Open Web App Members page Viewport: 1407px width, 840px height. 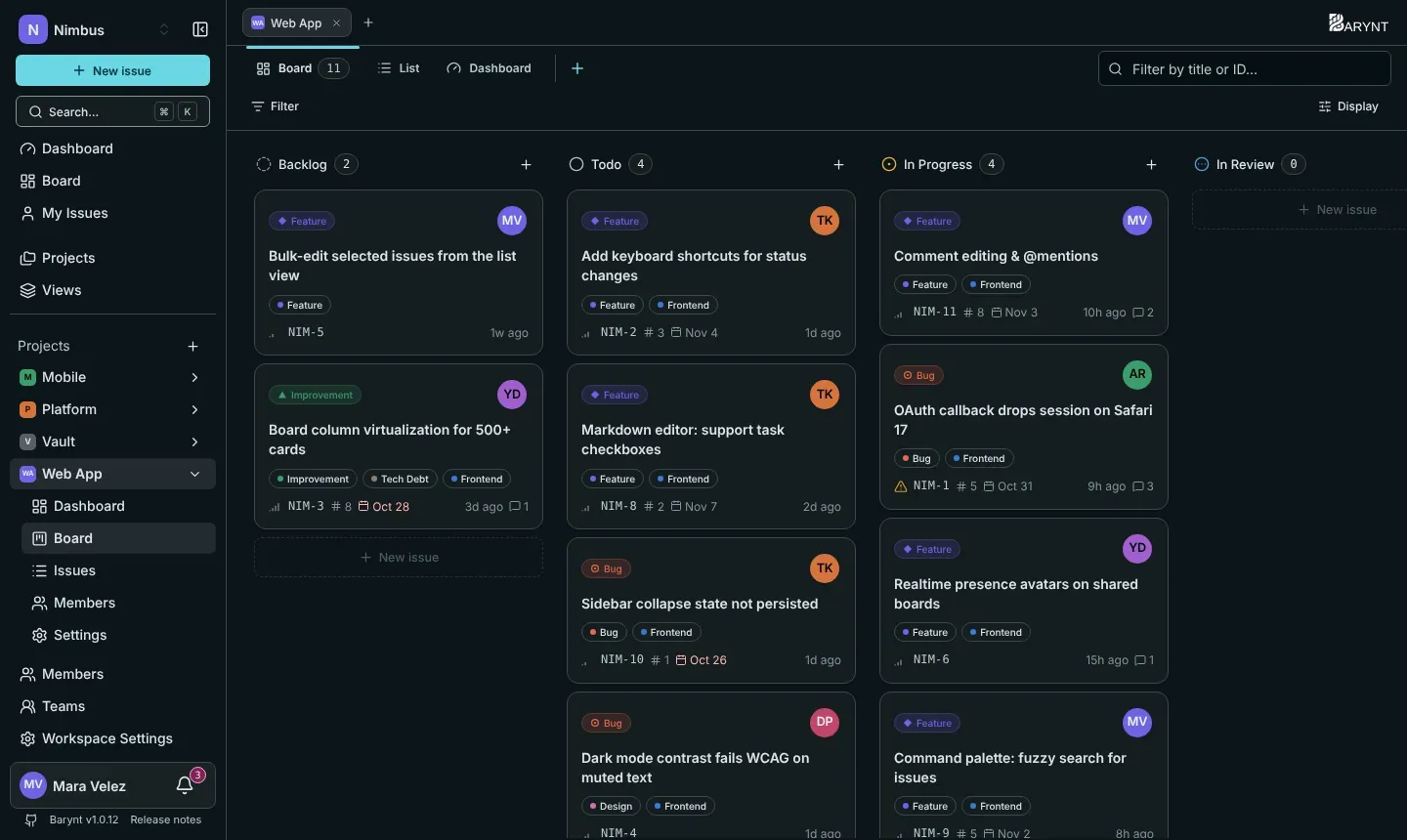pyautogui.click(x=118, y=603)
